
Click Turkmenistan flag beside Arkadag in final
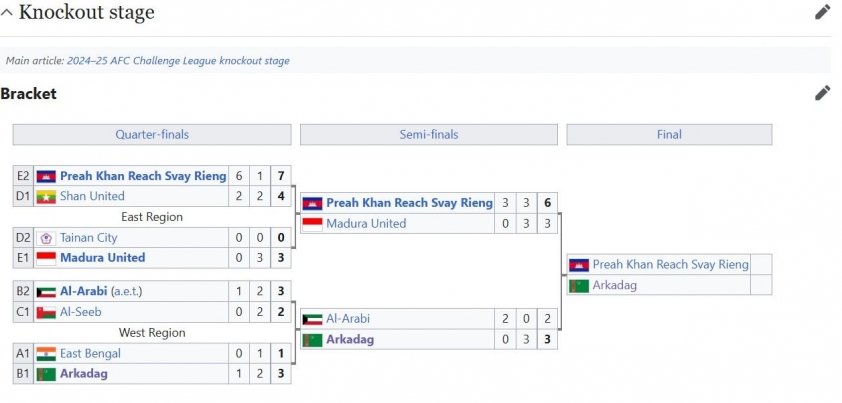click(x=579, y=286)
